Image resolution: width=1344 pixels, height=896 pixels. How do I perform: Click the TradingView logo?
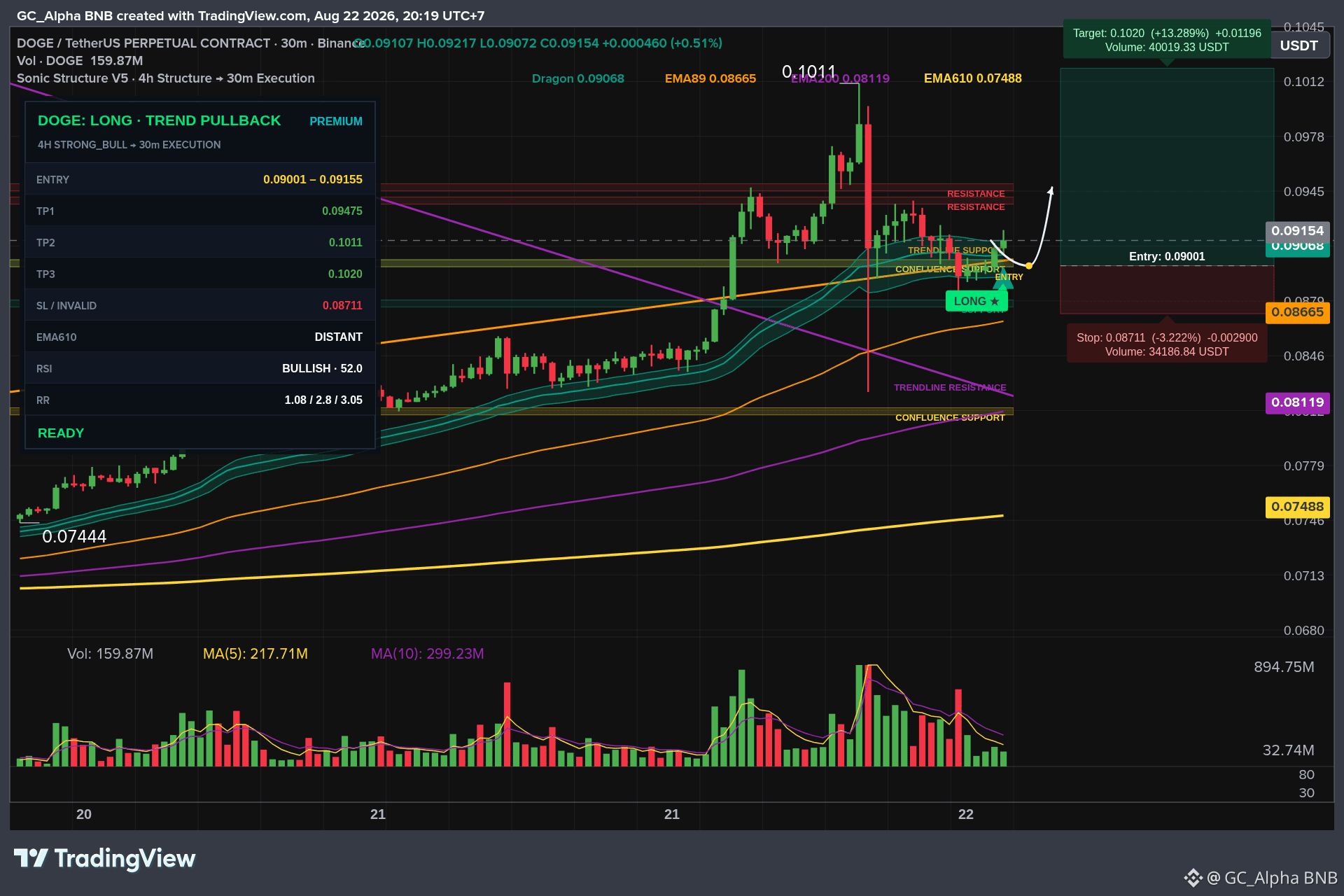tap(105, 858)
